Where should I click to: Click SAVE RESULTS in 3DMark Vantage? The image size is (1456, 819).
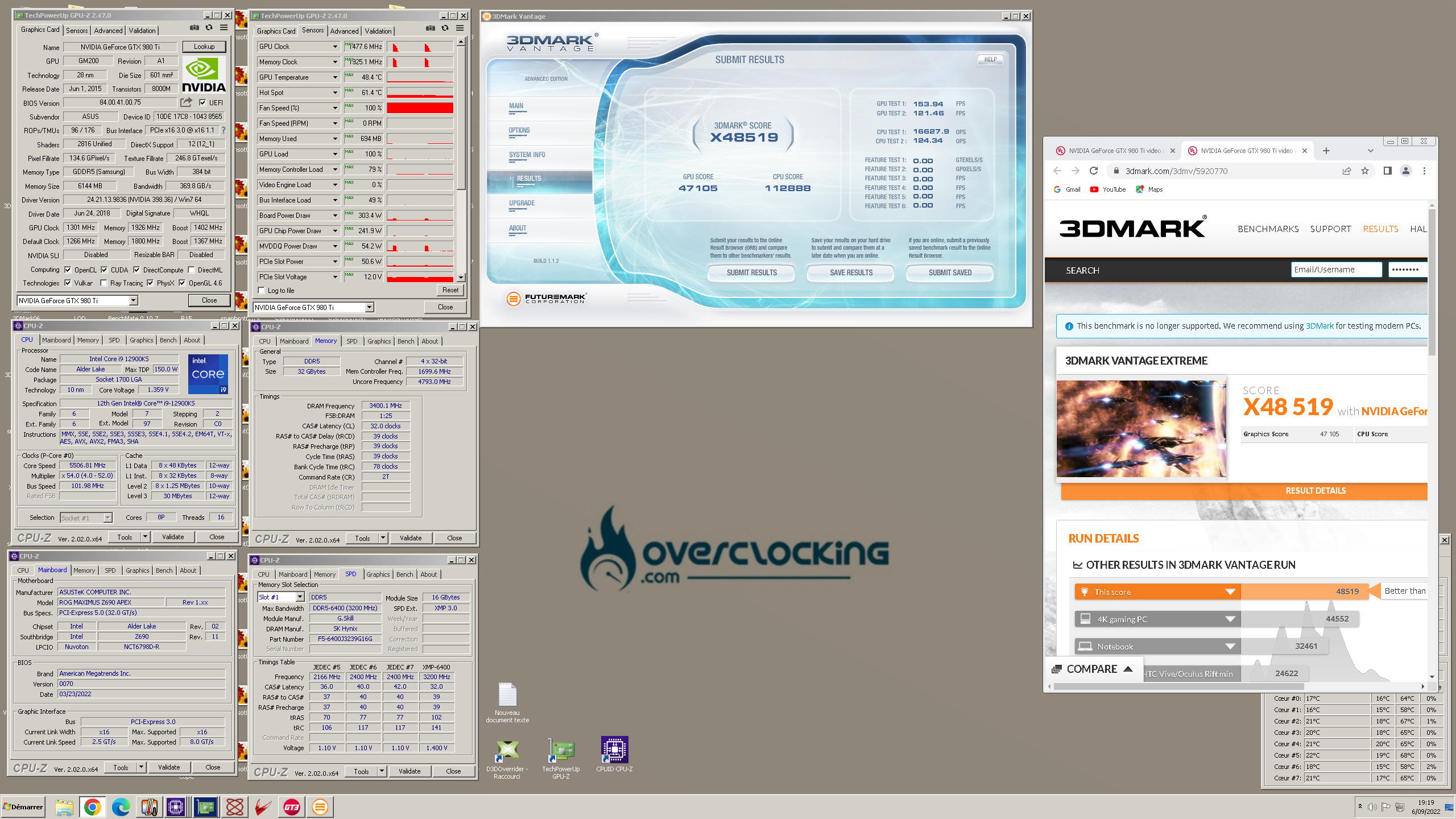tap(851, 272)
